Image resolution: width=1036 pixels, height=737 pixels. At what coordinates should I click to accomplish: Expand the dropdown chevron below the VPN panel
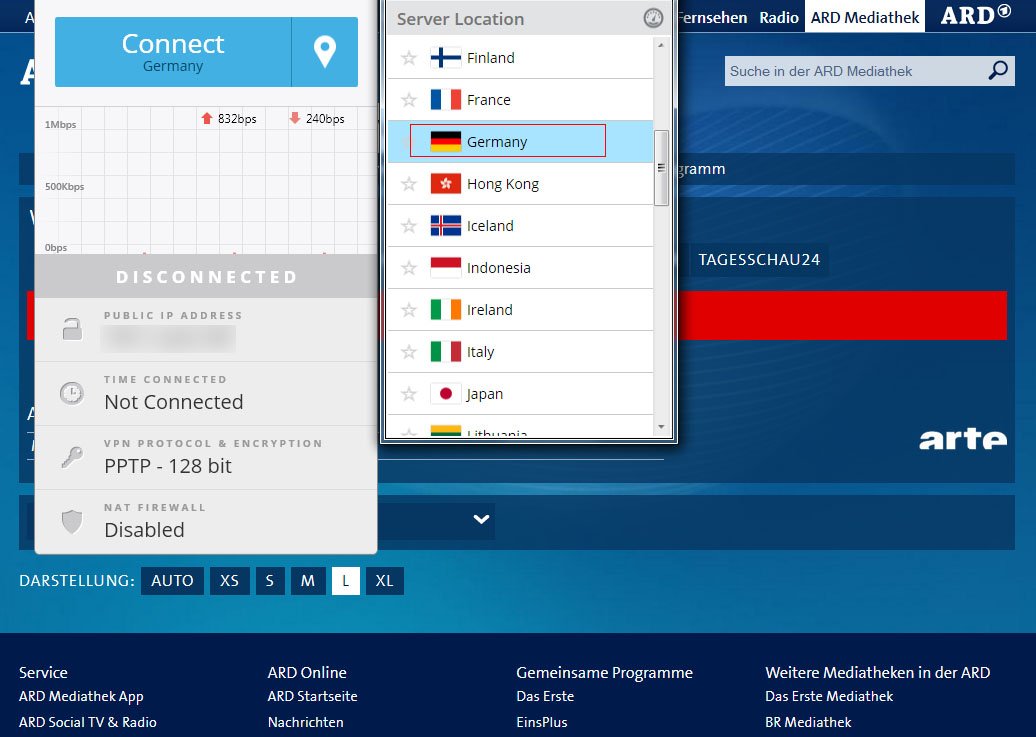click(482, 520)
